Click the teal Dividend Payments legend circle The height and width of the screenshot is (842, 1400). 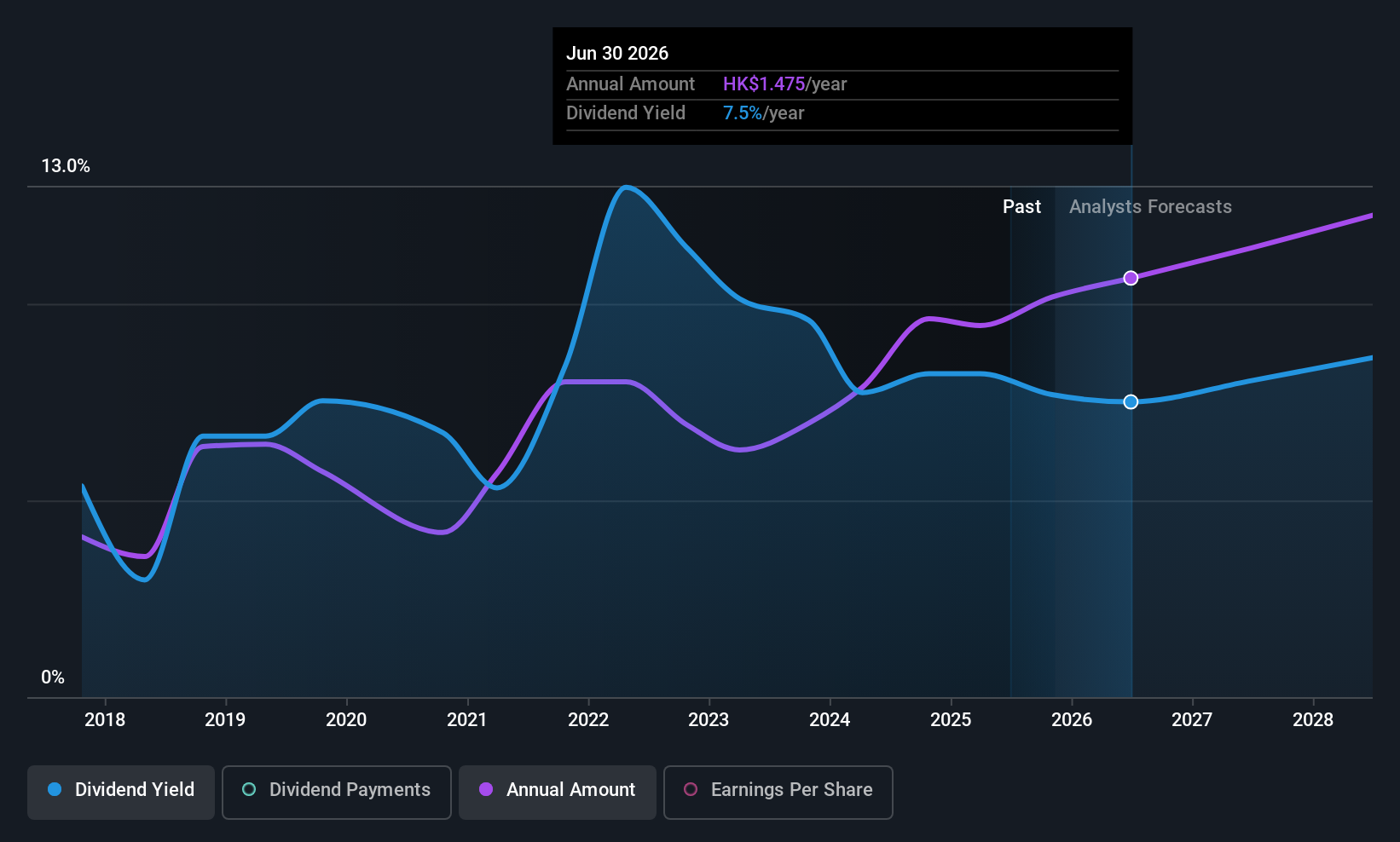click(x=249, y=791)
